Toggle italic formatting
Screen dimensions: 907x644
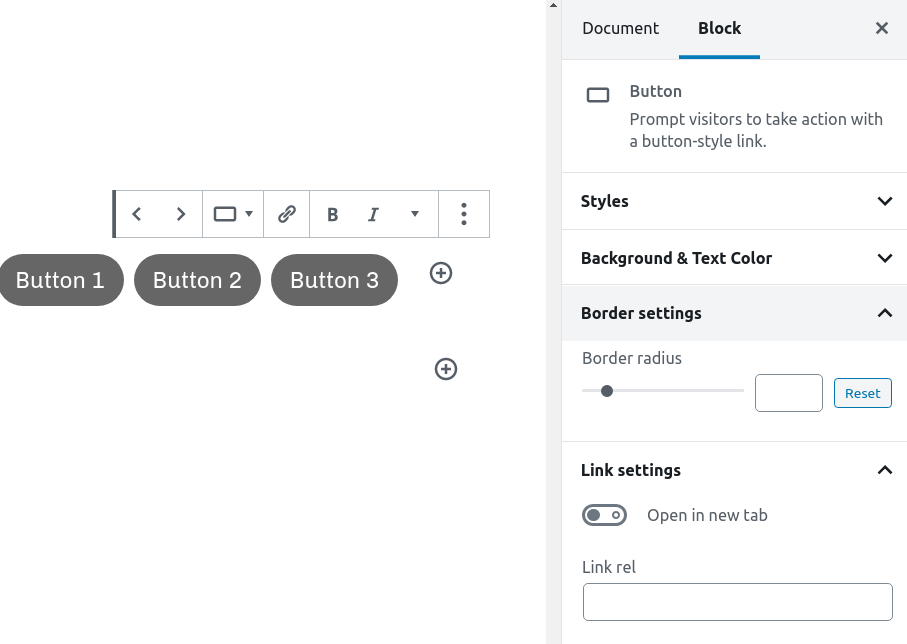pos(373,214)
